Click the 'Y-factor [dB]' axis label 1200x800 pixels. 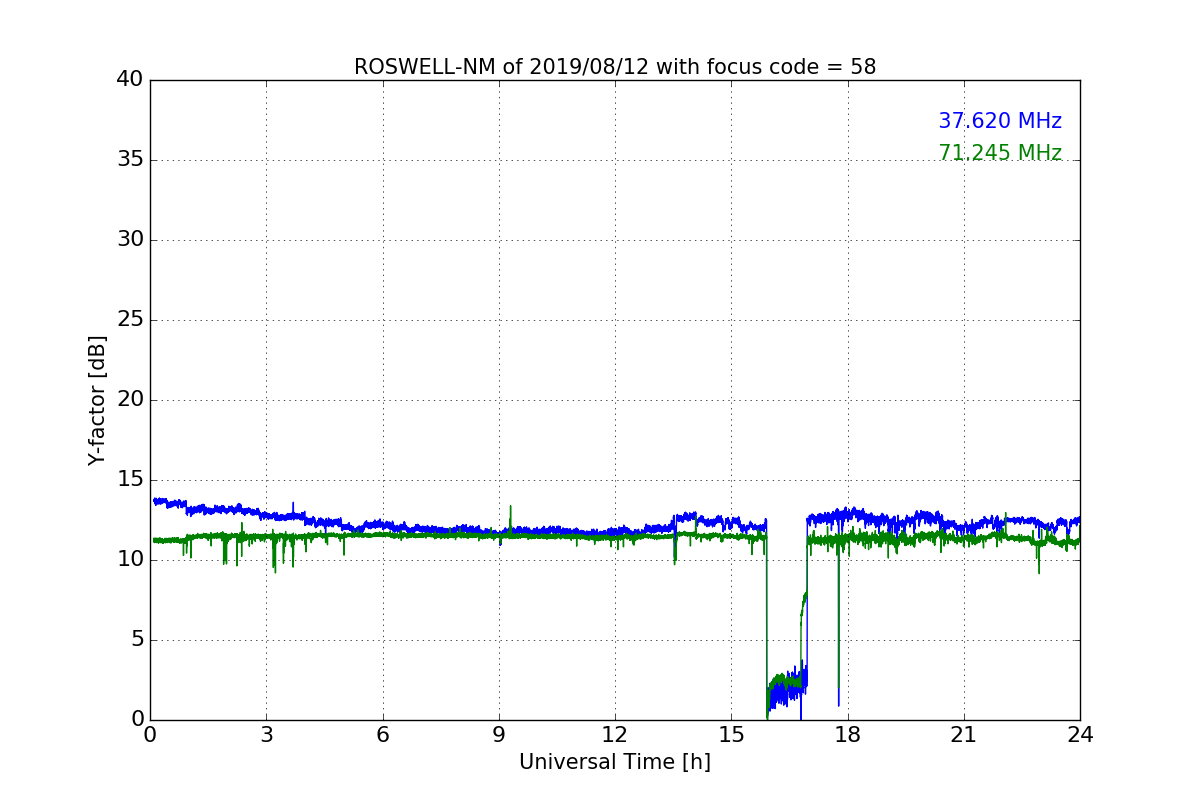pyautogui.click(x=97, y=400)
